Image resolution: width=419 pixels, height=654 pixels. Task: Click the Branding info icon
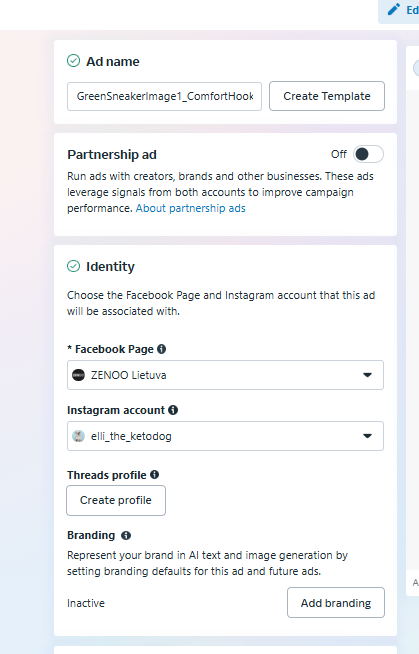click(126, 535)
